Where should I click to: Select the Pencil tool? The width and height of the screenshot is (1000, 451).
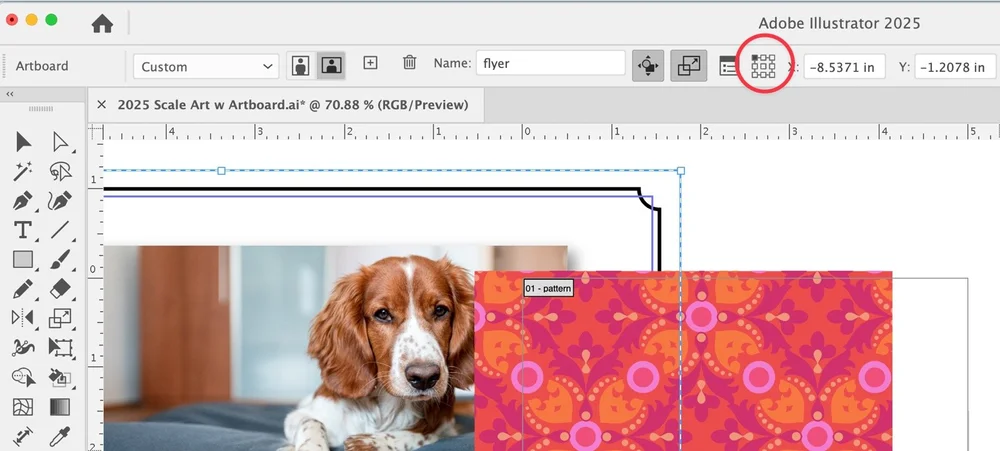[x=23, y=288]
